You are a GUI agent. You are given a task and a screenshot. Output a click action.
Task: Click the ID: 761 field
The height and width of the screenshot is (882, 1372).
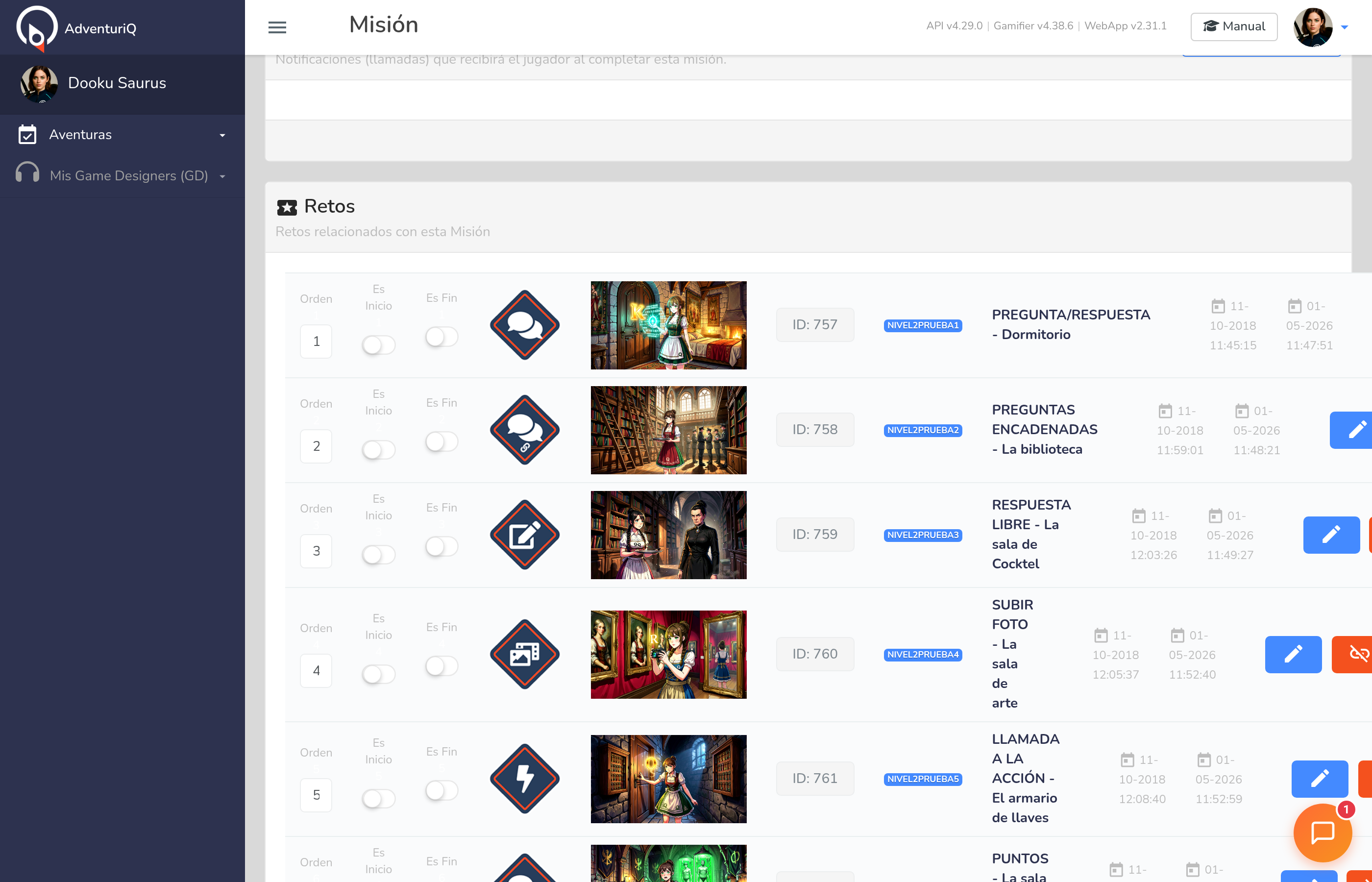tap(815, 778)
